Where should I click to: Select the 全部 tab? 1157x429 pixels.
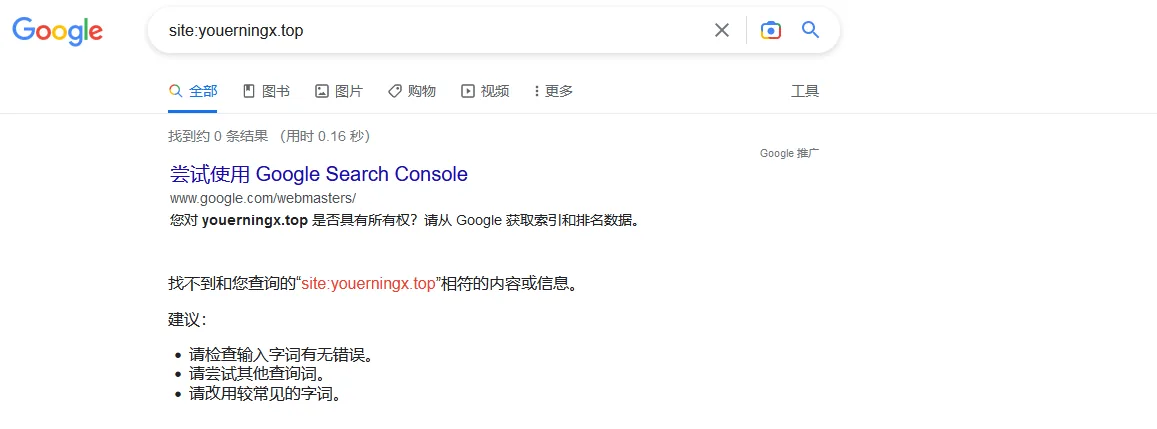(x=193, y=91)
